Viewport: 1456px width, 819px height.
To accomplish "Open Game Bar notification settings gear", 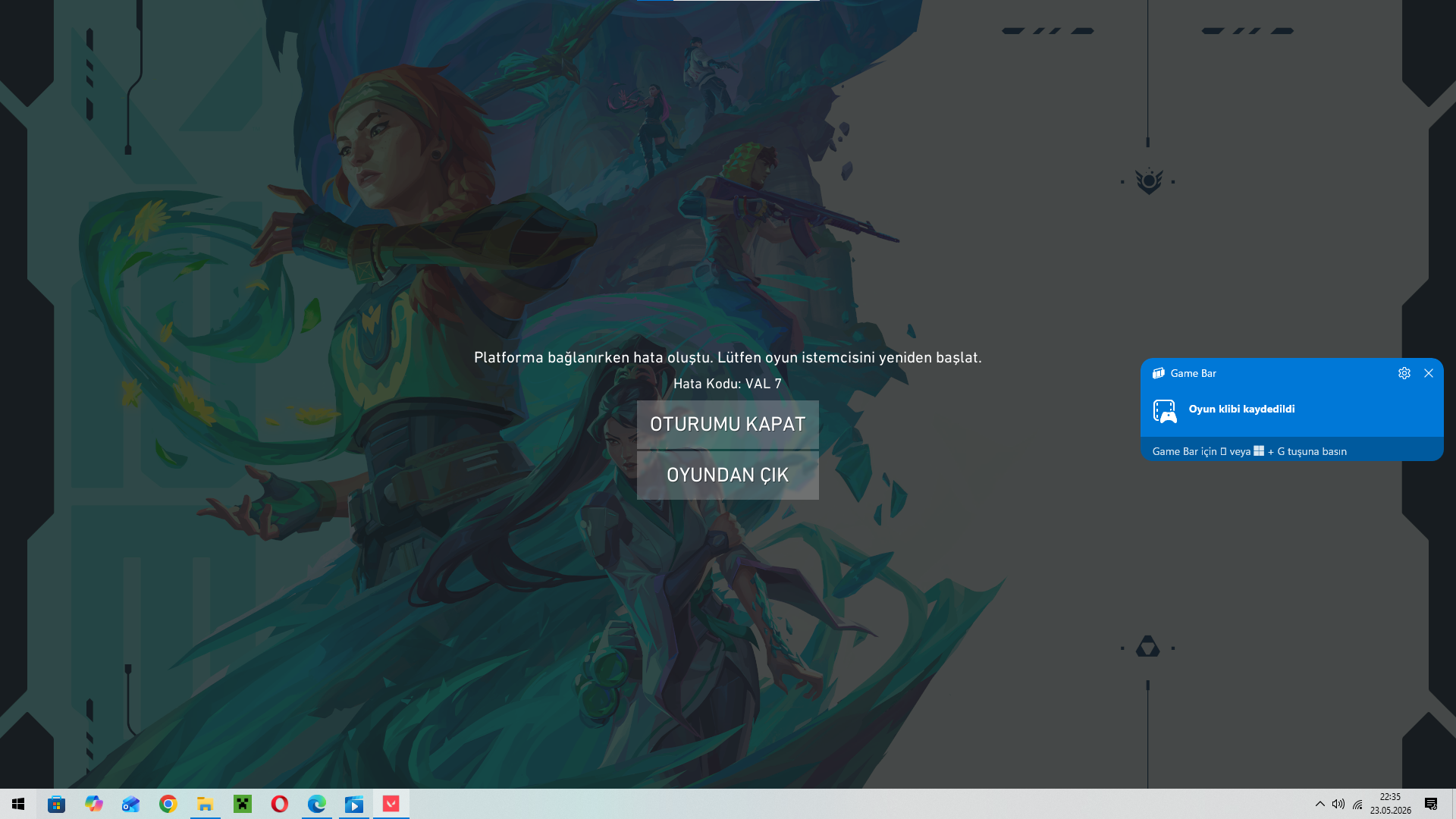I will pyautogui.click(x=1404, y=373).
